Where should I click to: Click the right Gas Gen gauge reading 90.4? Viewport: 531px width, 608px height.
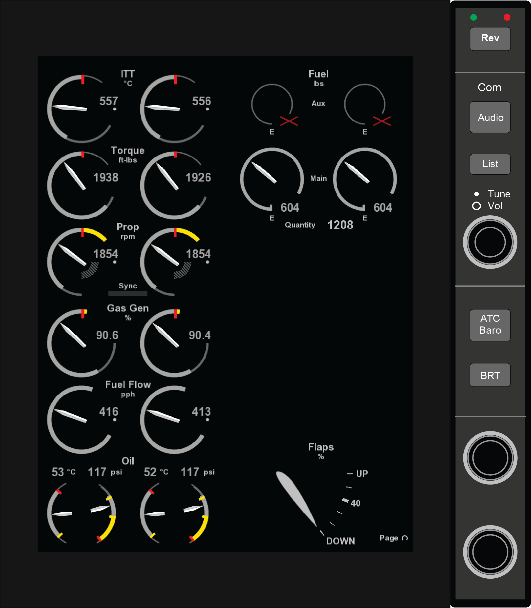(175, 343)
